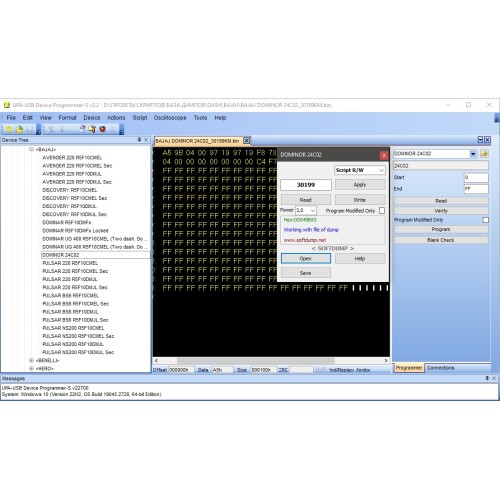500x500 pixels.
Task: Click the red bug toolbar icon
Action: click(102, 129)
